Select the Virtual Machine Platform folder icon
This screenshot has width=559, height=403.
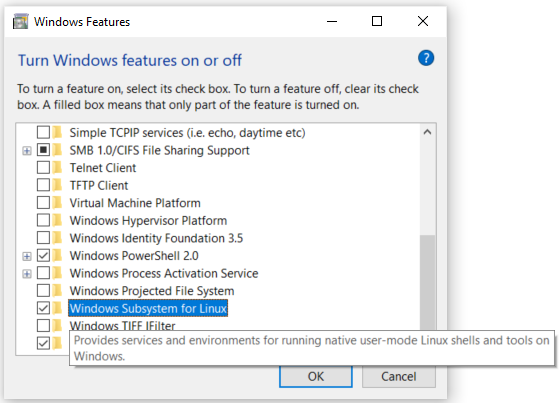click(57, 203)
